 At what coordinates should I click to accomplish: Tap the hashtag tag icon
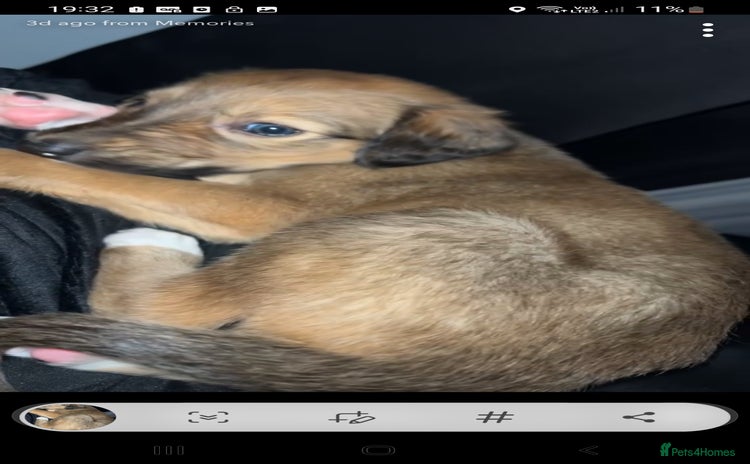click(494, 417)
